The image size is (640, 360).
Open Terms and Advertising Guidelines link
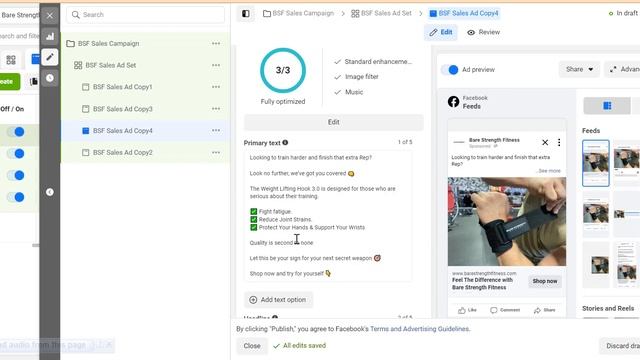point(420,329)
